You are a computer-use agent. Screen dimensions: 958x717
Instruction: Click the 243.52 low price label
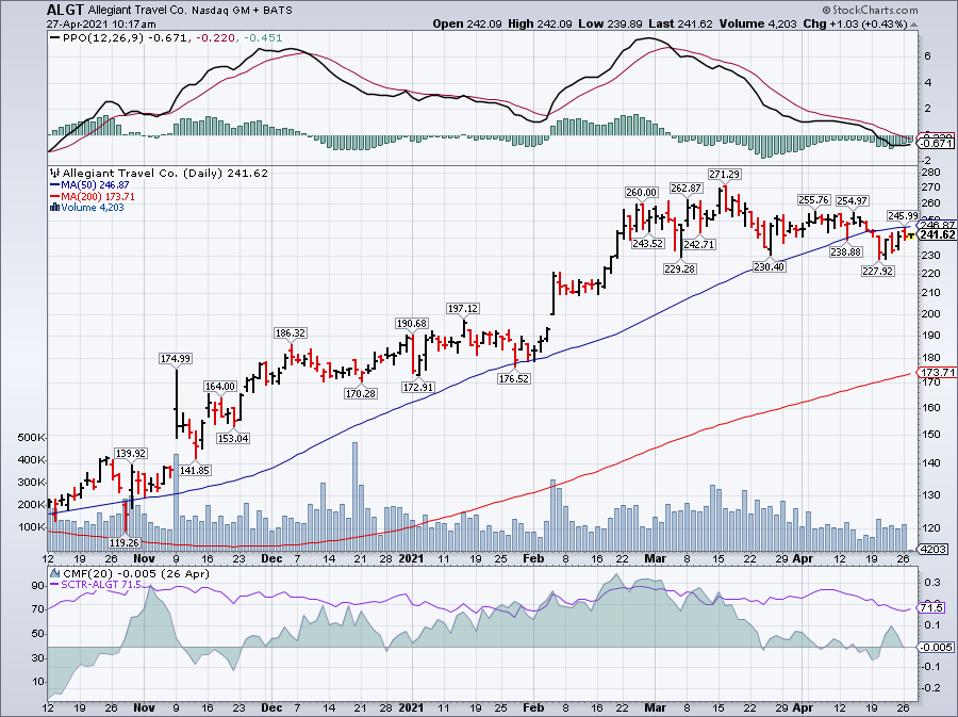[x=648, y=243]
